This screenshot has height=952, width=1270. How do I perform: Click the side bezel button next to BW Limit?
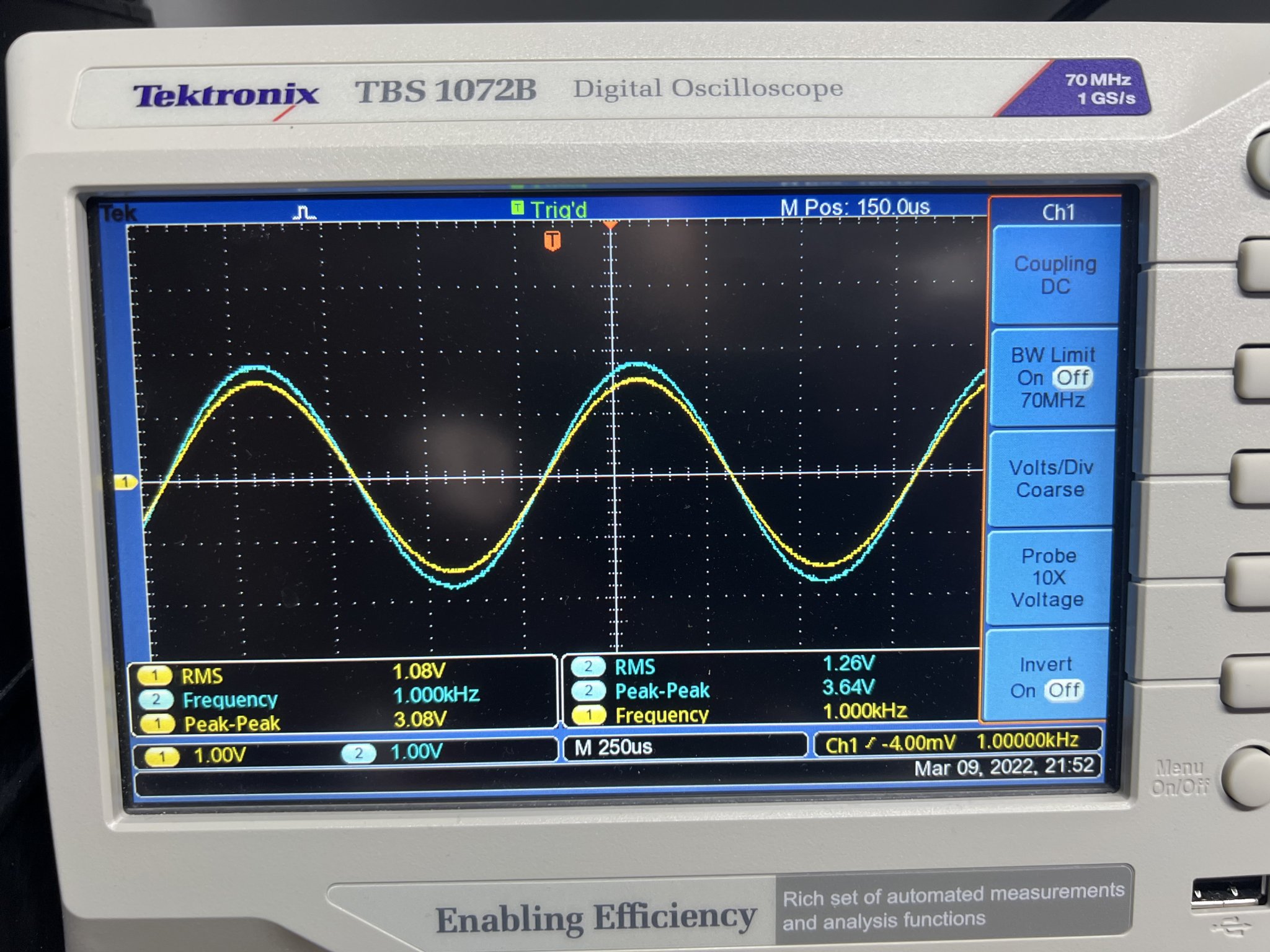1251,373
